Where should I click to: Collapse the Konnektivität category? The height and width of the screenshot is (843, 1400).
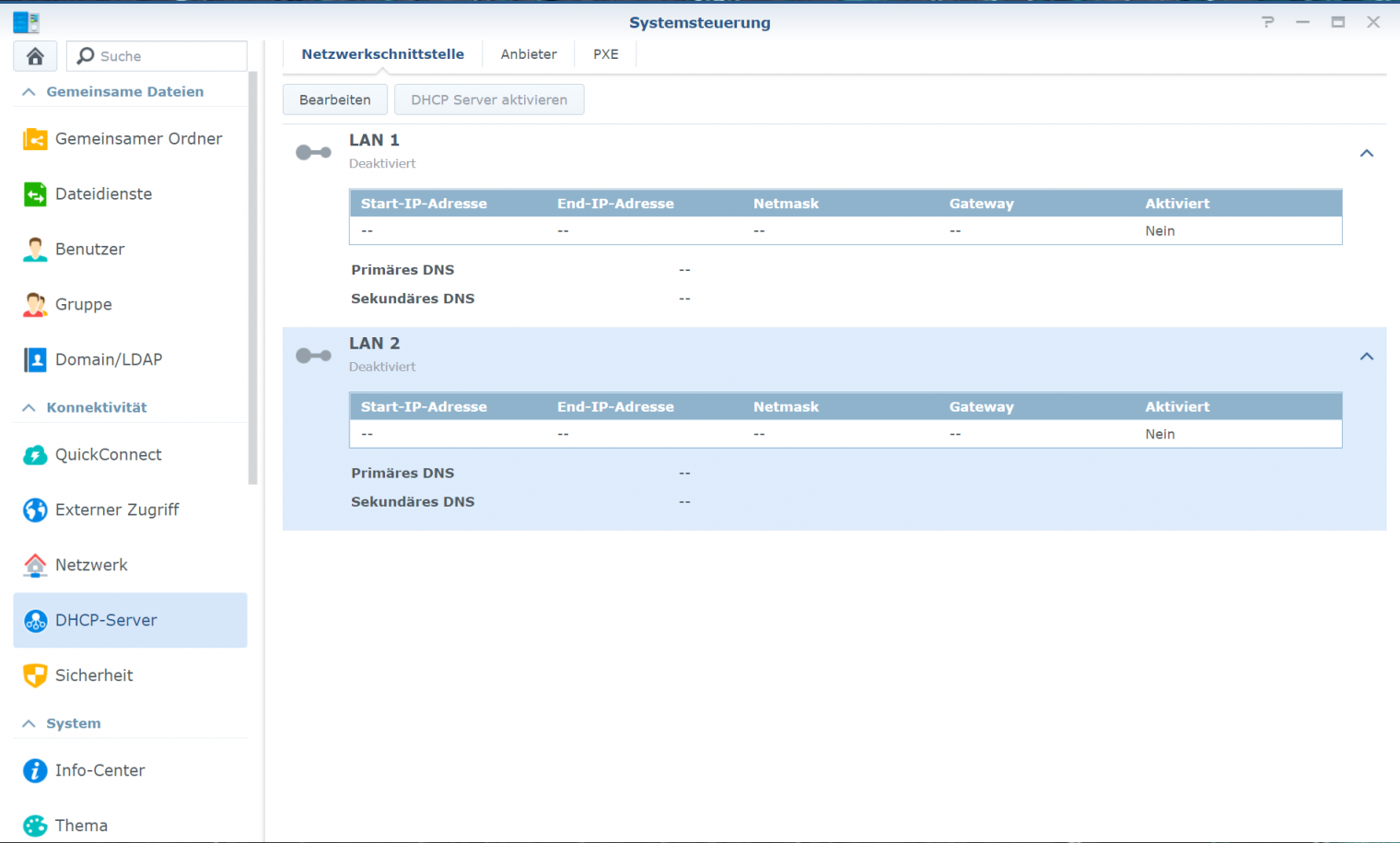click(29, 407)
